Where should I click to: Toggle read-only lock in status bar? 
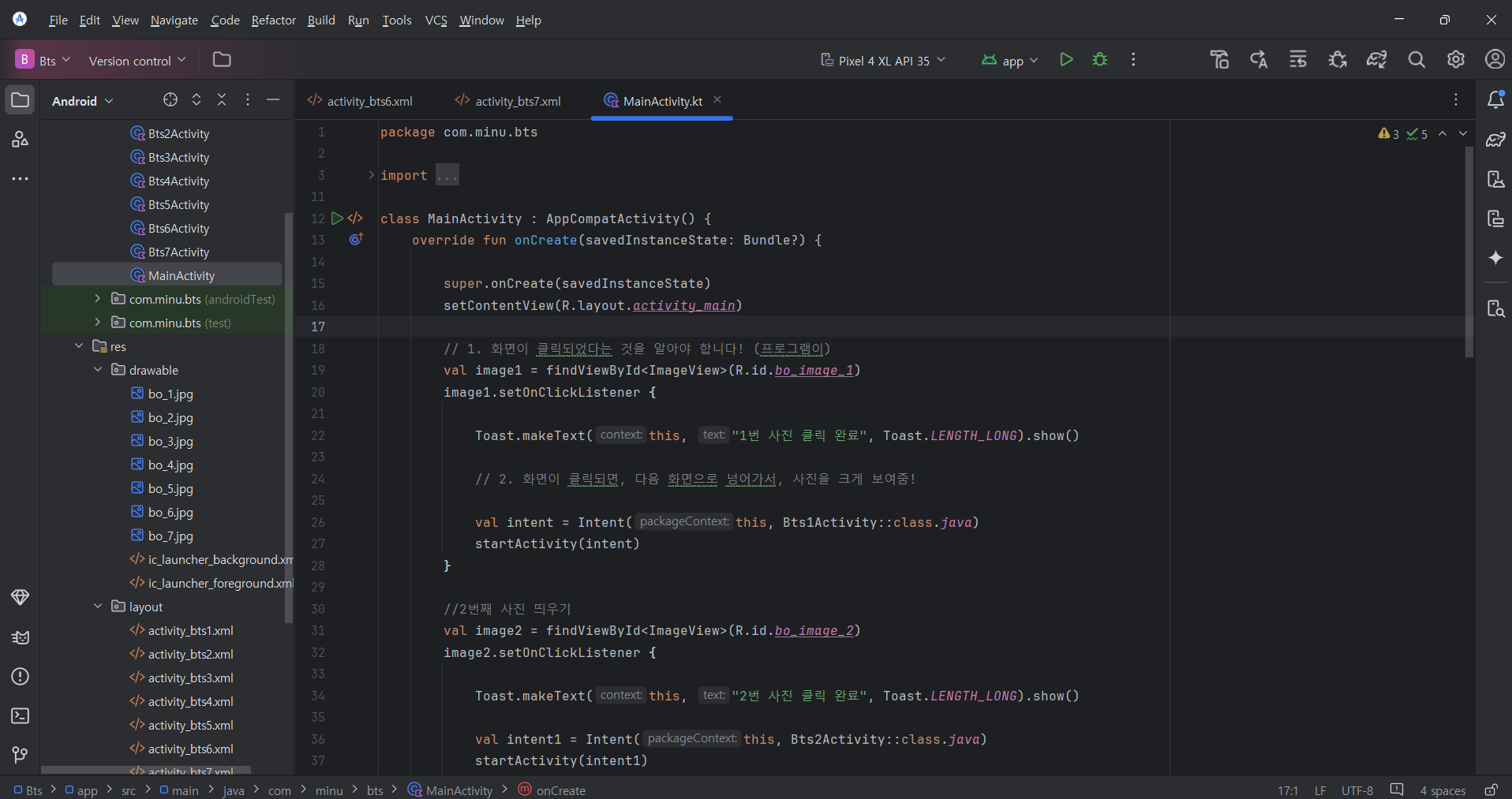pyautogui.click(x=1491, y=790)
